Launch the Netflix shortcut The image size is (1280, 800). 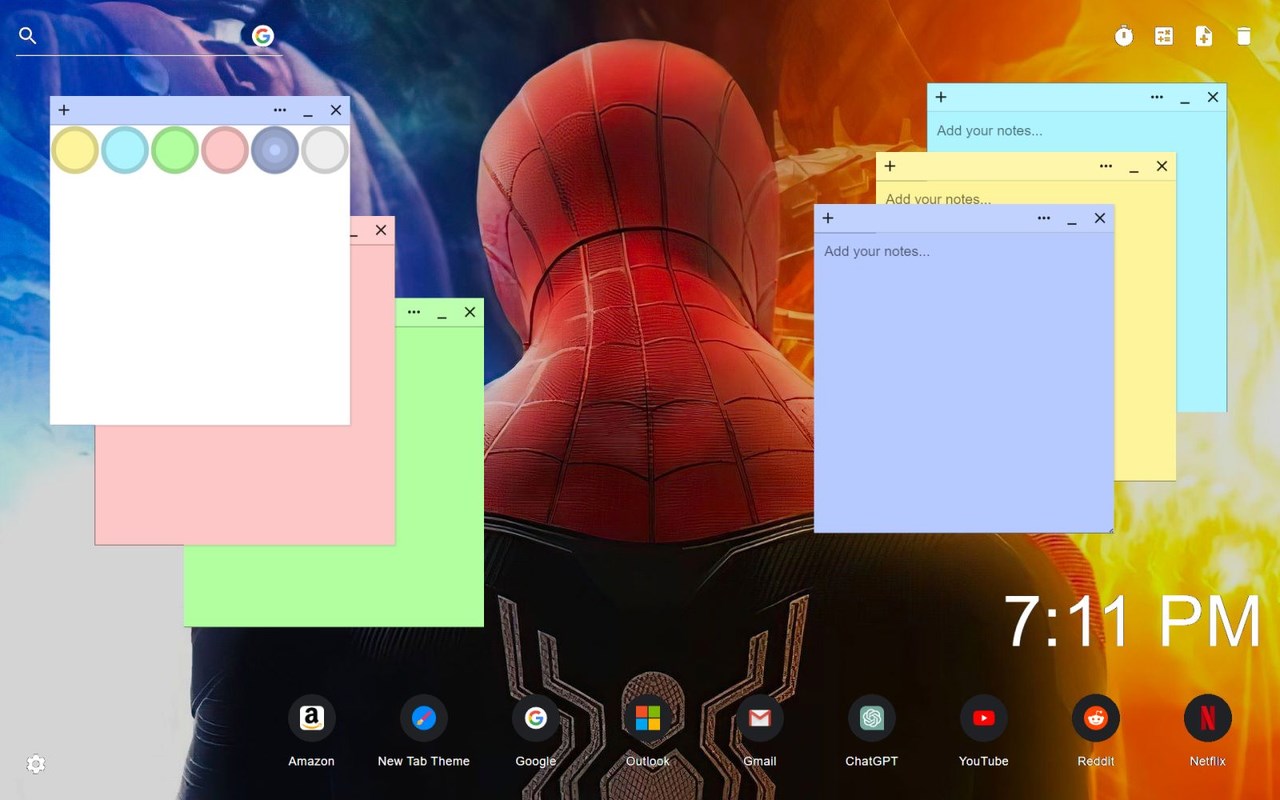[x=1208, y=718]
